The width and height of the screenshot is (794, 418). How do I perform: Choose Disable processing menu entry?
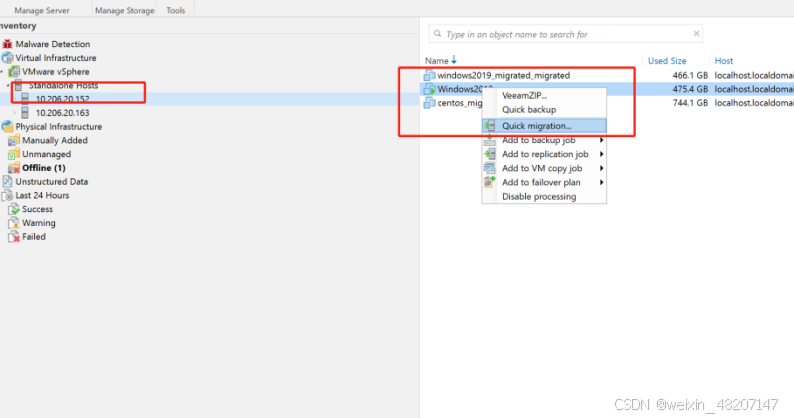[x=544, y=197]
